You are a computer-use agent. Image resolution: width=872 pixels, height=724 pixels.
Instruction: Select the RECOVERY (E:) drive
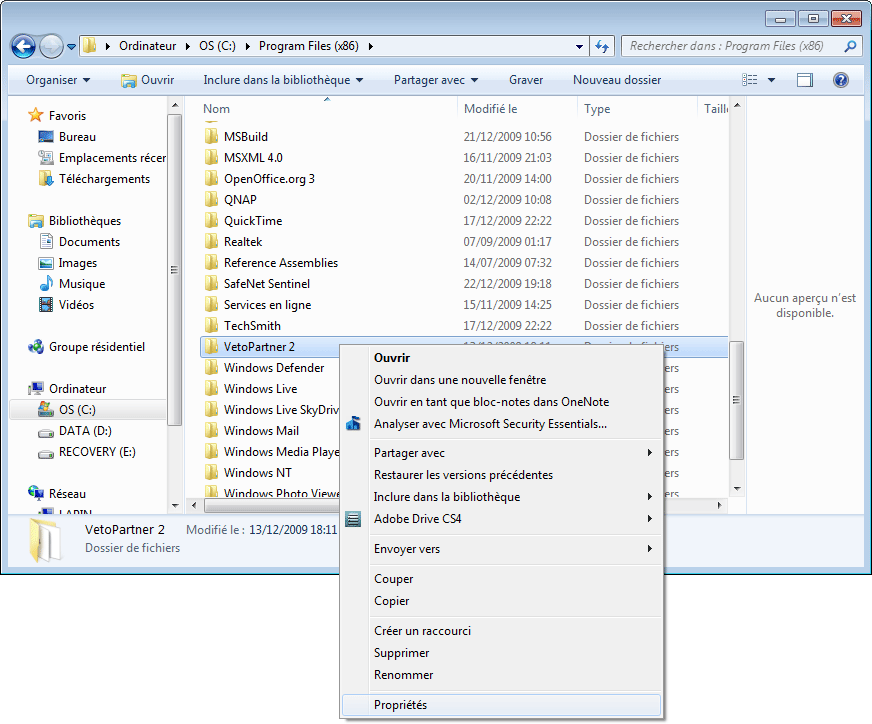87,452
